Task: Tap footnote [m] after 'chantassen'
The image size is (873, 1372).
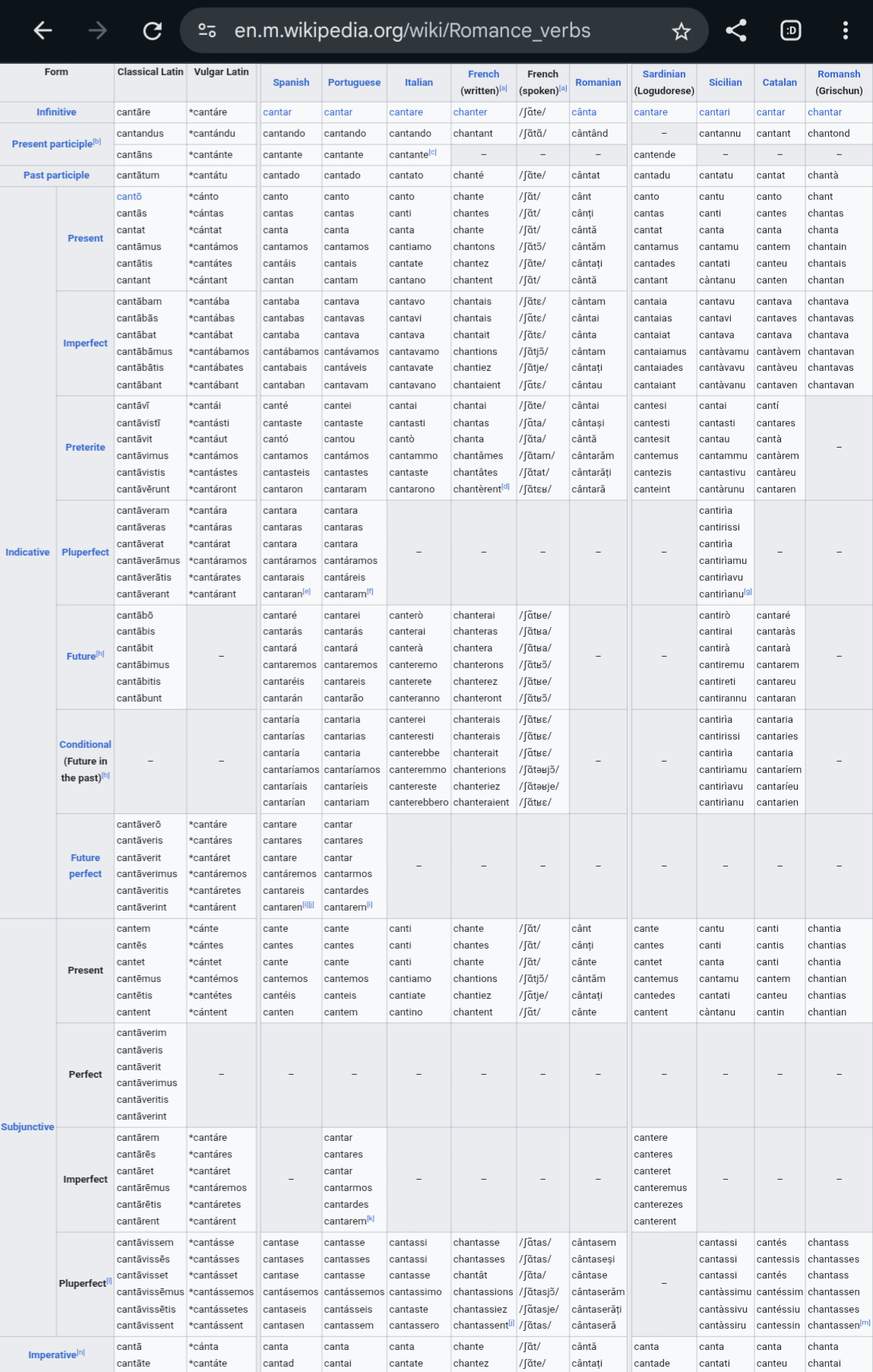Action: click(865, 1323)
